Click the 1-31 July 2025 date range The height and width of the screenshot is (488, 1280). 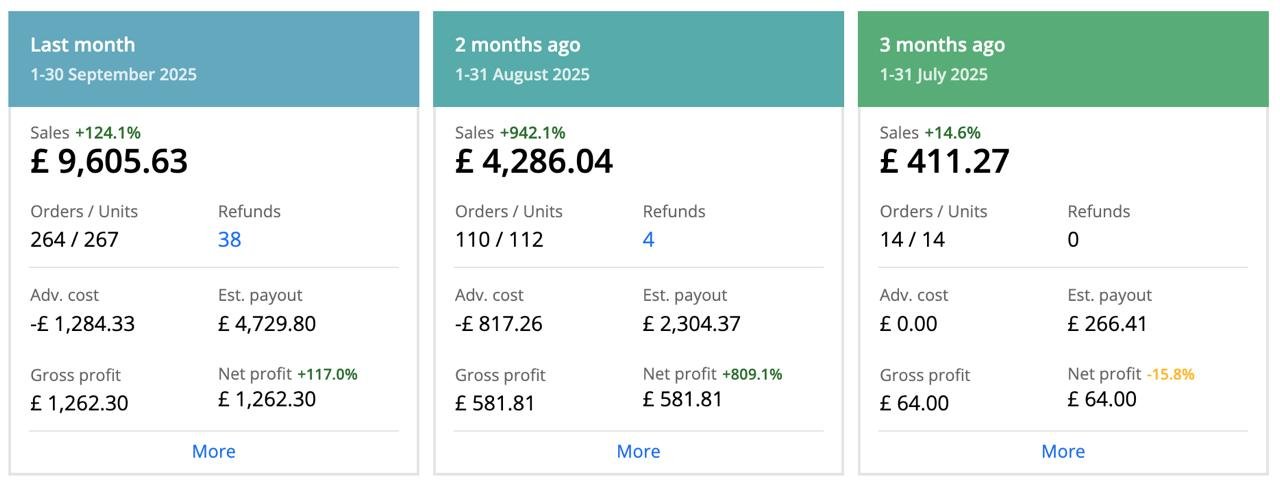coord(933,75)
